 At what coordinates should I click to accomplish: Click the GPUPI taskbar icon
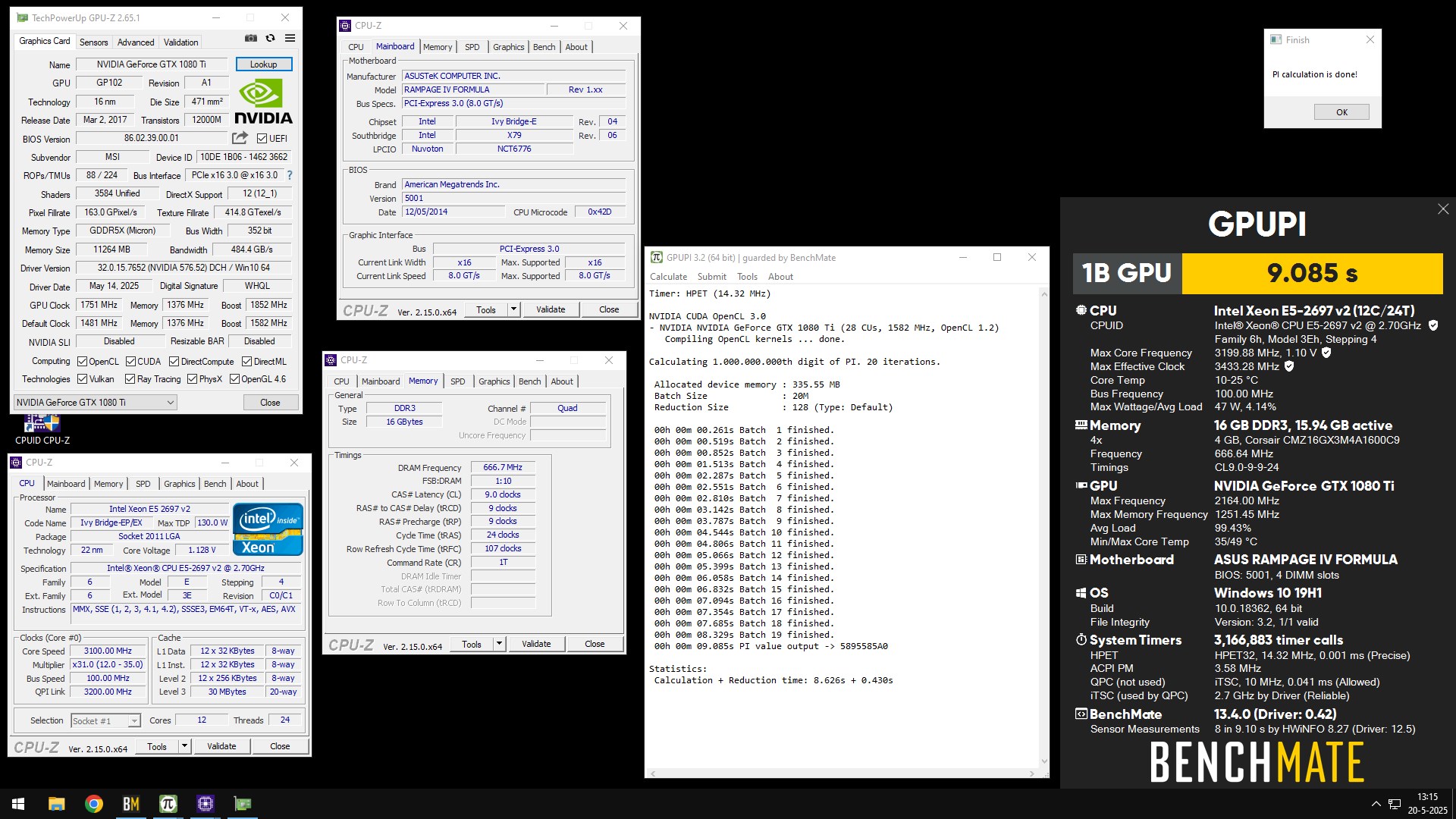point(168,804)
